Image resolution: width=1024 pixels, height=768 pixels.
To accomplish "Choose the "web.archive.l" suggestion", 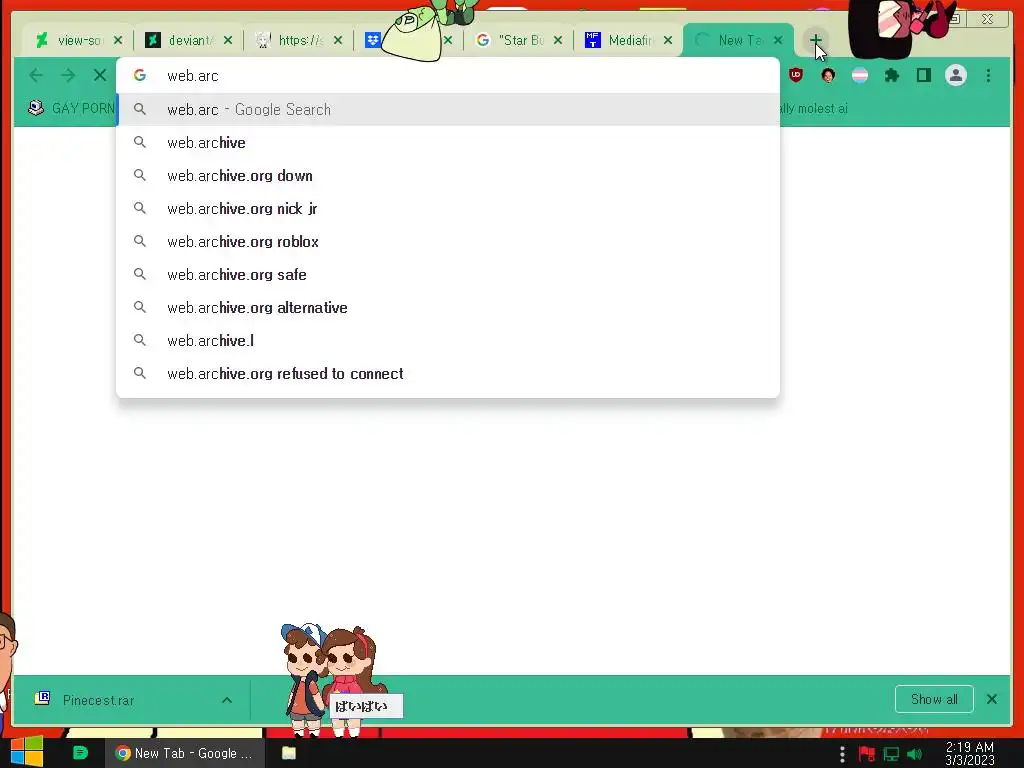I will click(448, 340).
